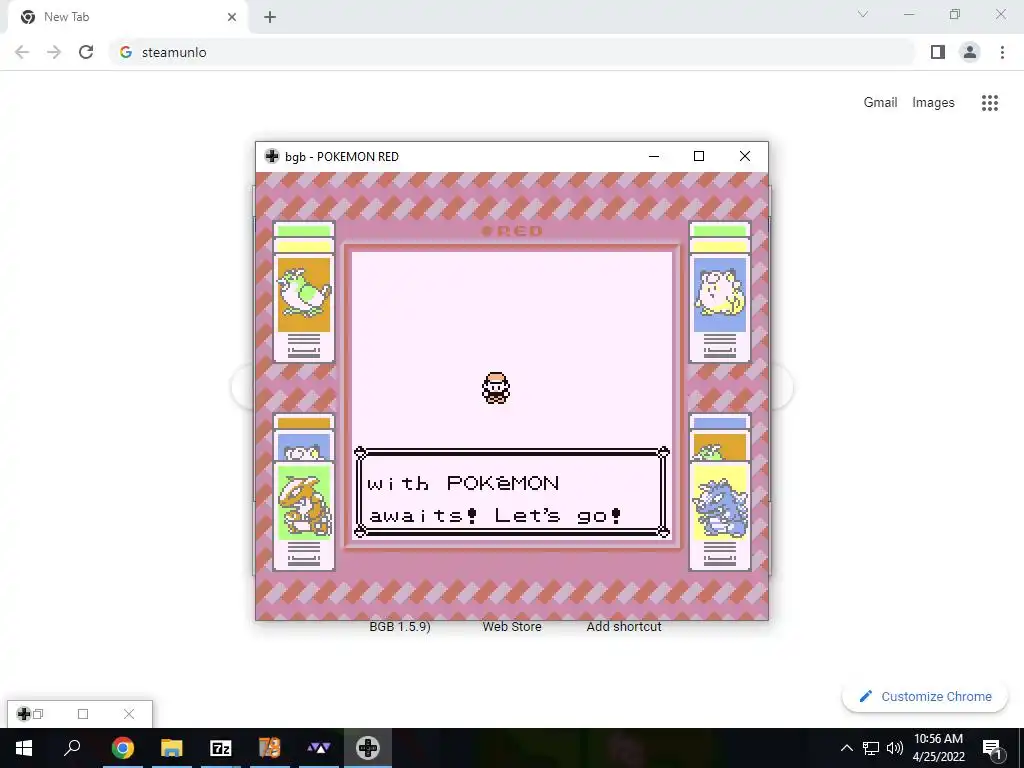Close the bgb POKEMON RED window
Screen dimensions: 1024x768
point(744,156)
